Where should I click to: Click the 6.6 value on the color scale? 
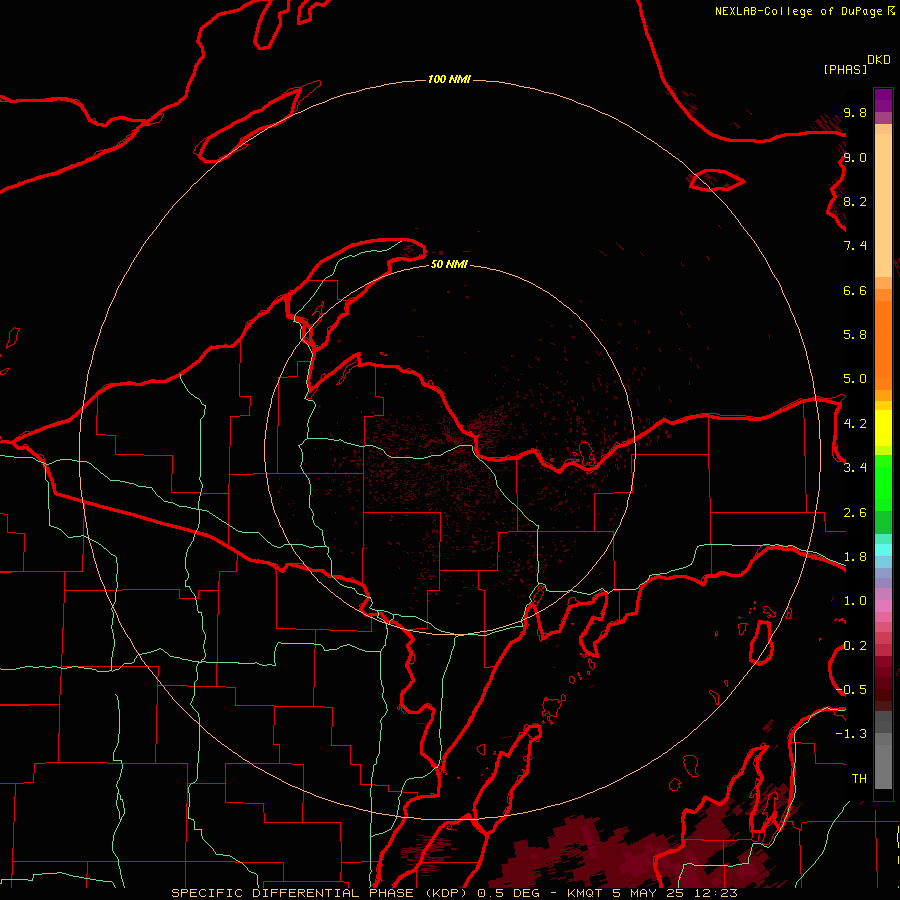pyautogui.click(x=855, y=290)
